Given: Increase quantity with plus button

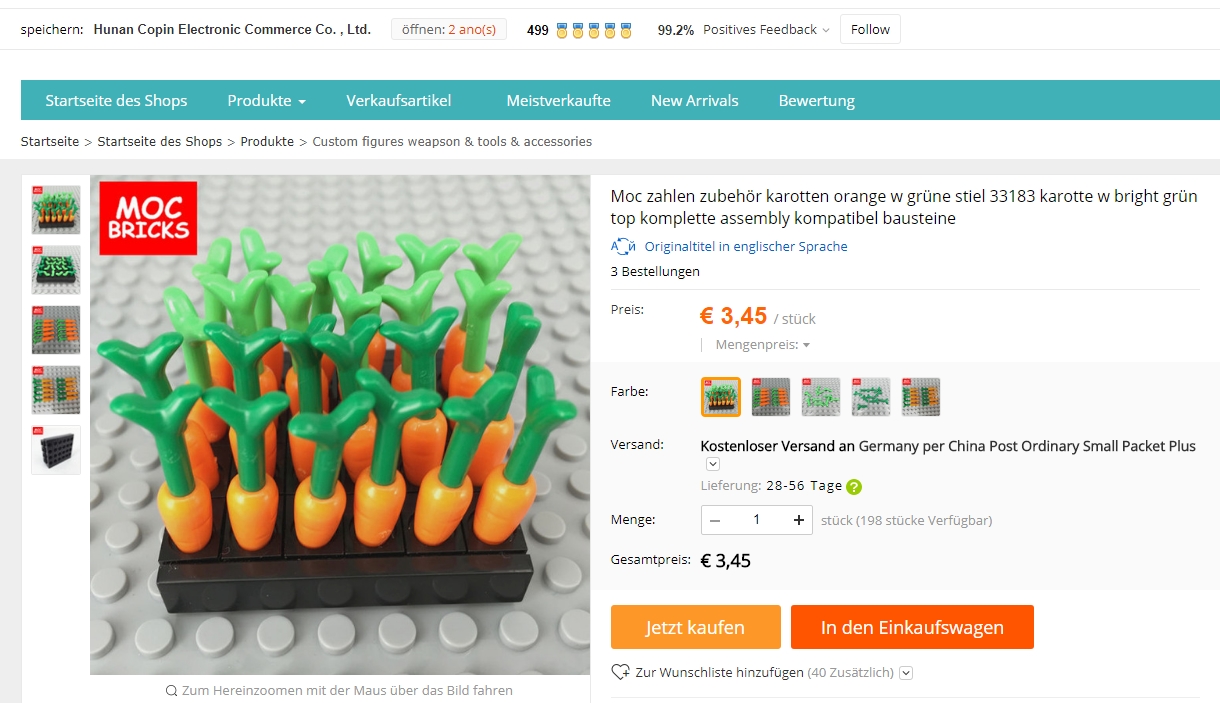Looking at the screenshot, I should click(798, 520).
